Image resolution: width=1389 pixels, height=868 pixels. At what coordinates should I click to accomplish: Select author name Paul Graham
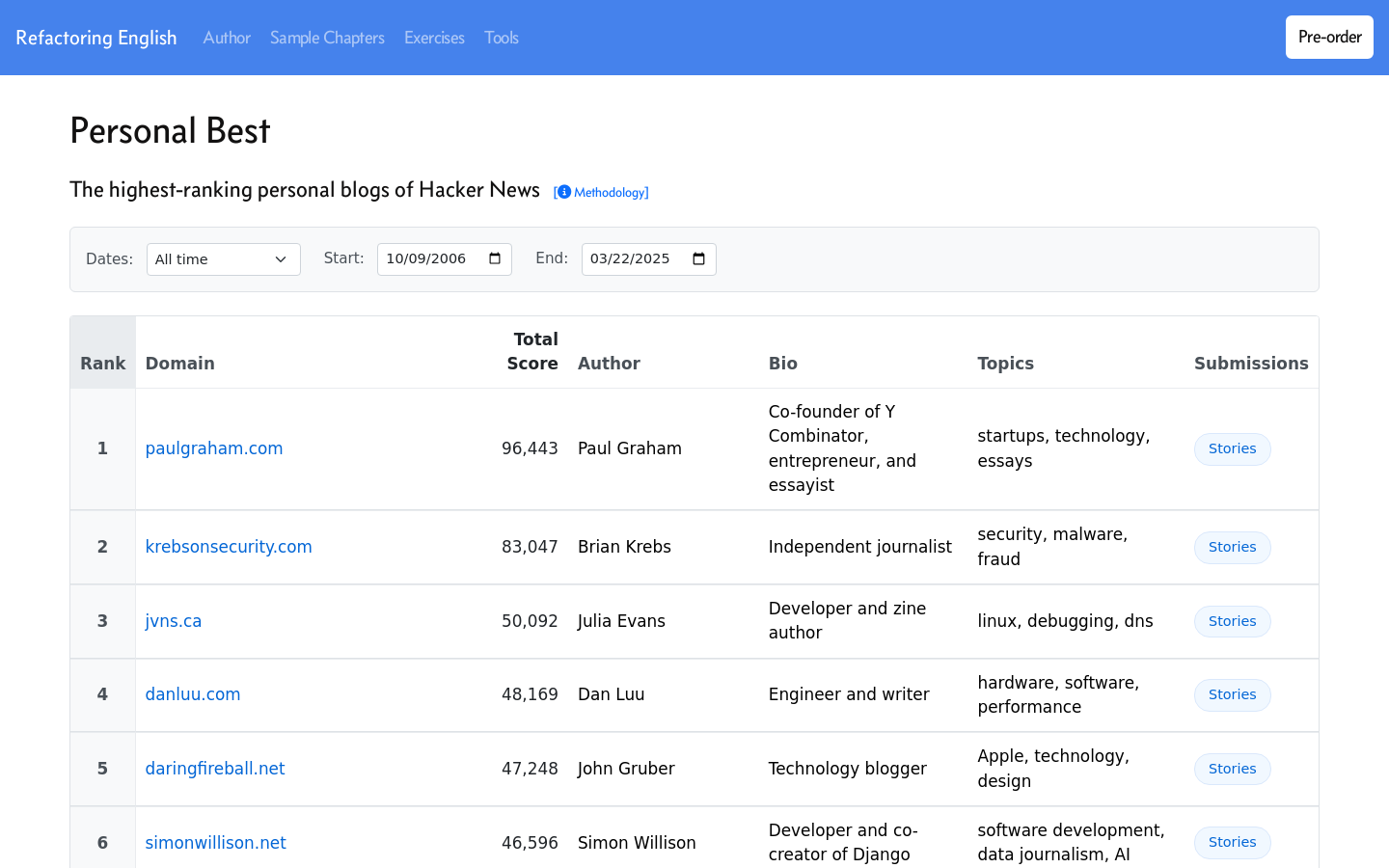pos(630,448)
